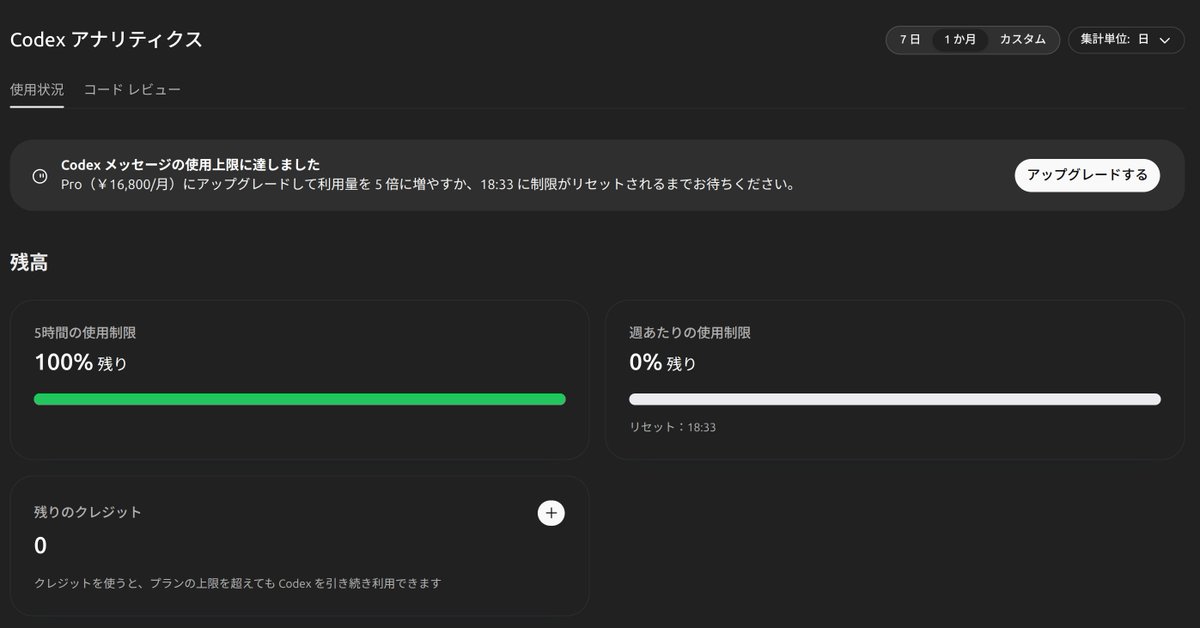The height and width of the screenshot is (628, 1200).
Task: Click the 残高 section heading
Action: 29,263
